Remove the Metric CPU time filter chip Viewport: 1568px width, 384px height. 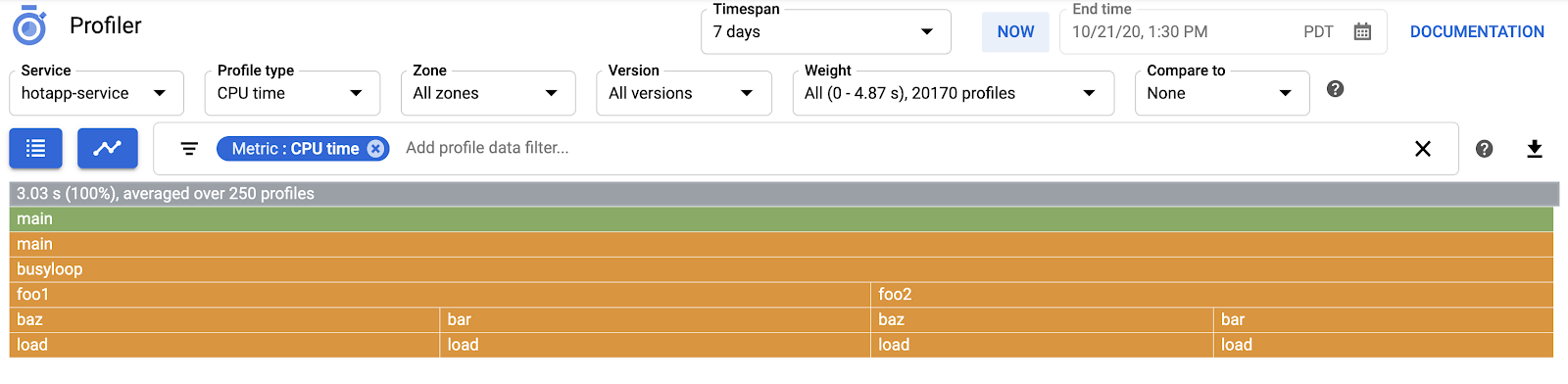tap(375, 148)
